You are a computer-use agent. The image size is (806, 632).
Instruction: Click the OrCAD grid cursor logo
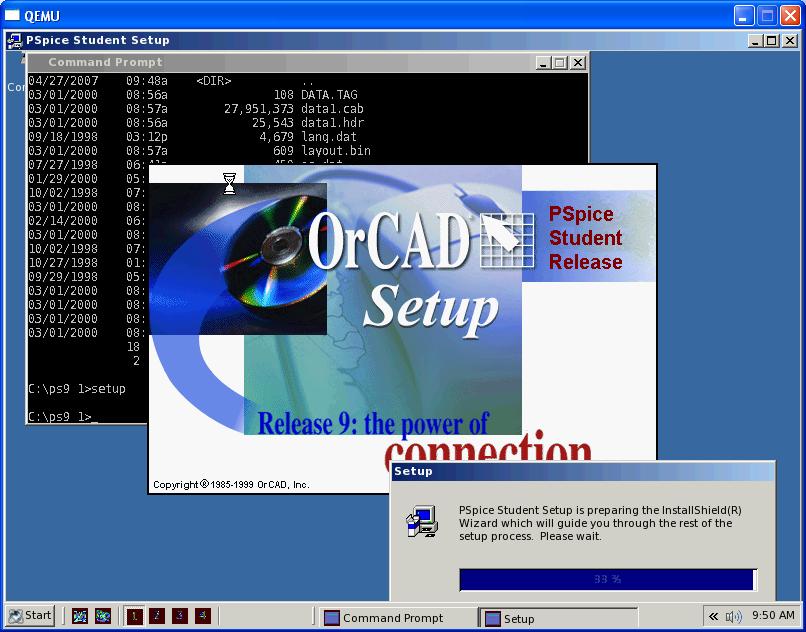[x=507, y=240]
